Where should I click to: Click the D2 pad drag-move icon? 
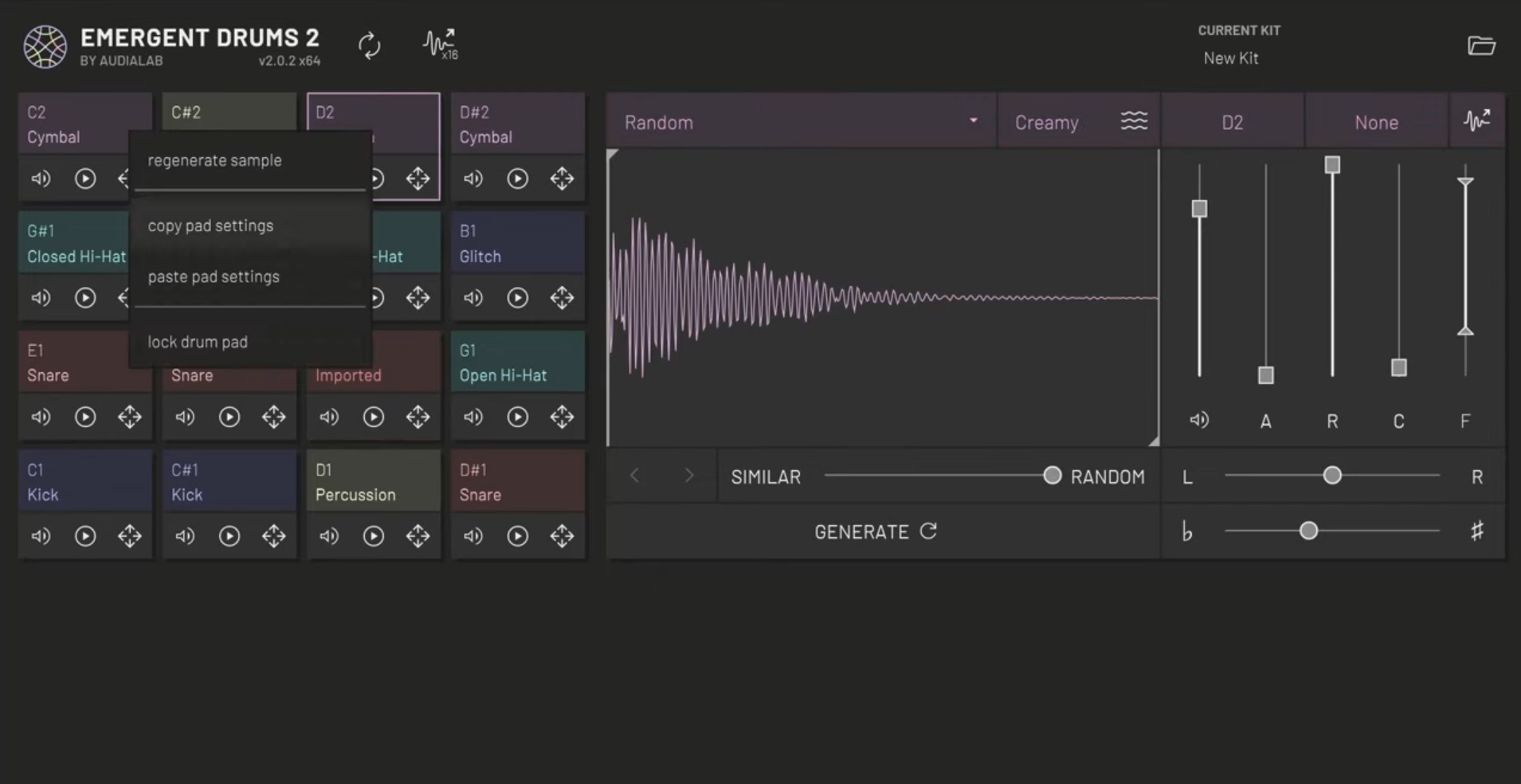(417, 178)
